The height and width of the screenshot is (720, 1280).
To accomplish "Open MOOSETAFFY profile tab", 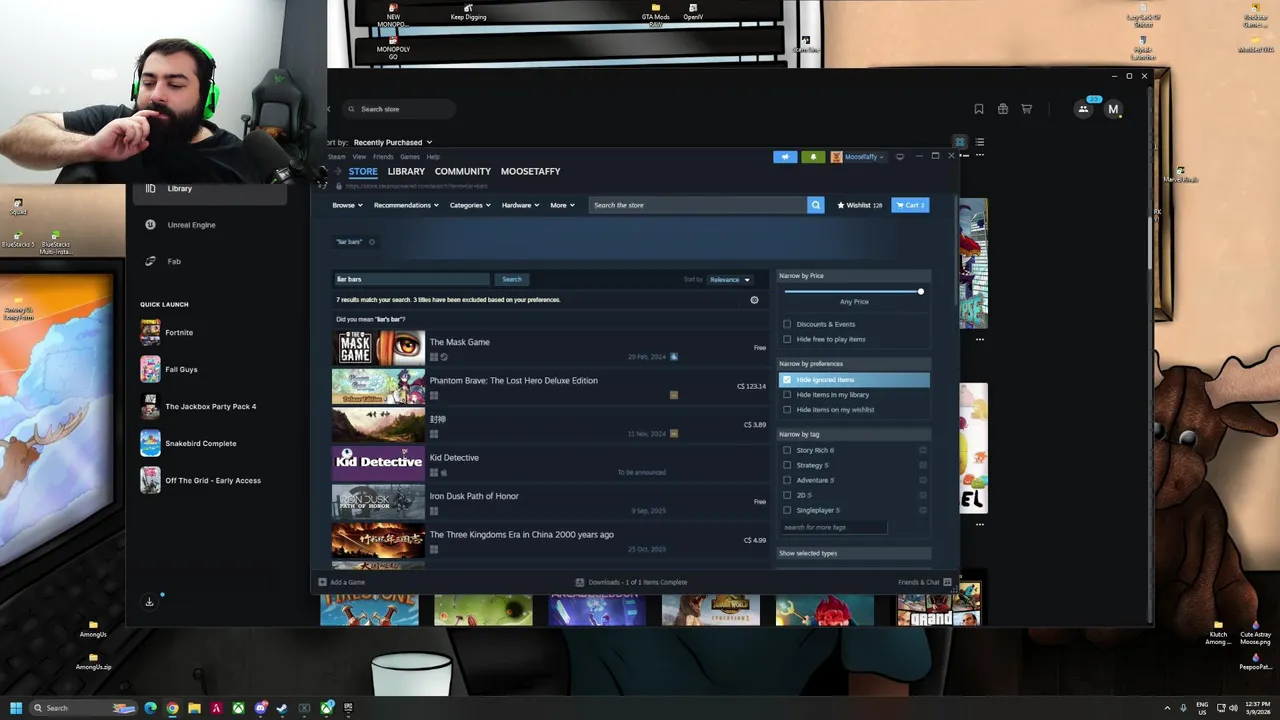I will tap(530, 171).
